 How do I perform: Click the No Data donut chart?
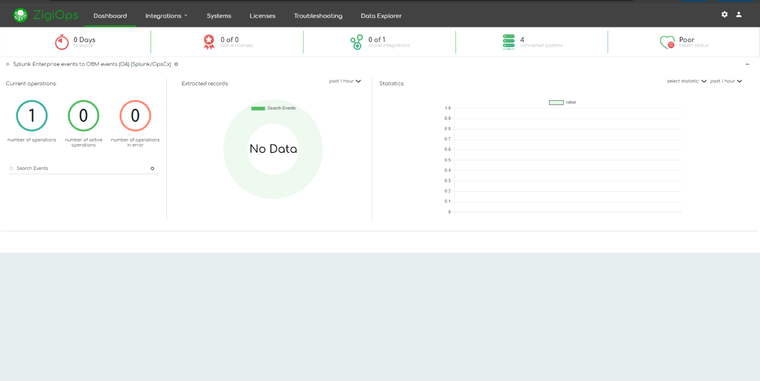coord(273,149)
